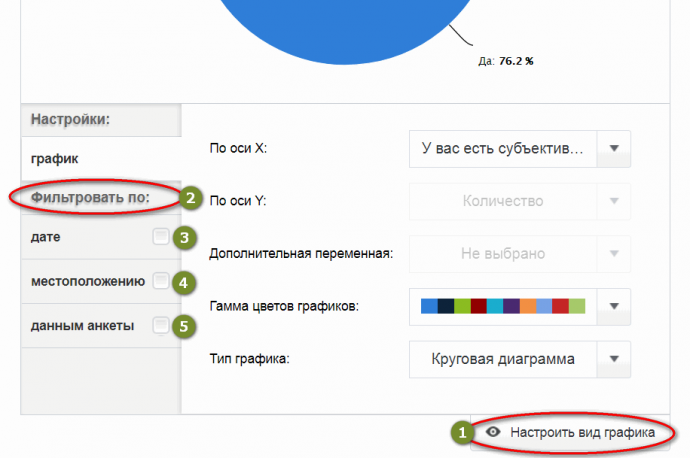
Task: Open the По оси X dropdown arrow
Action: [614, 149]
